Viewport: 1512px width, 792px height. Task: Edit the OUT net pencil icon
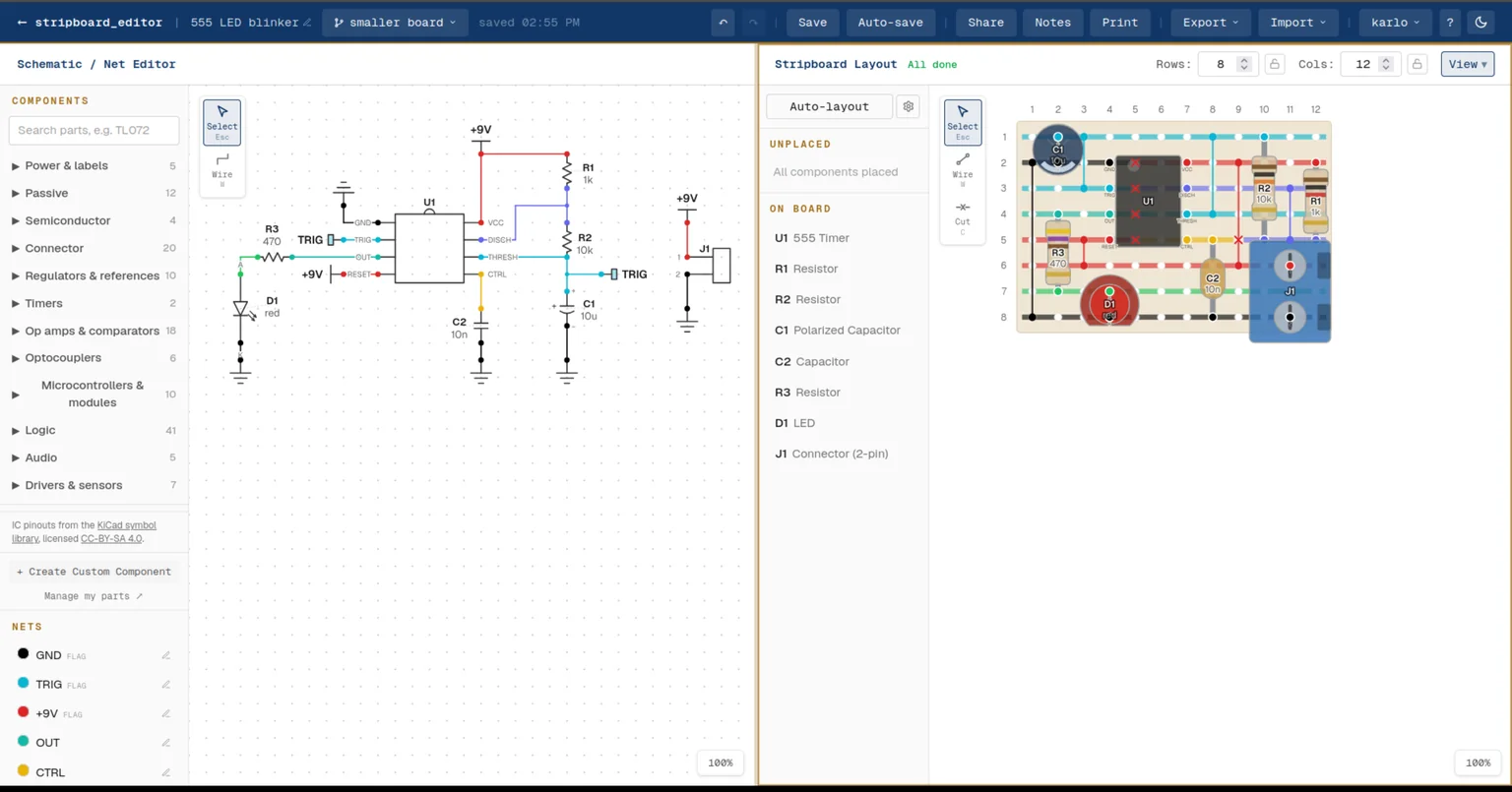pos(166,743)
